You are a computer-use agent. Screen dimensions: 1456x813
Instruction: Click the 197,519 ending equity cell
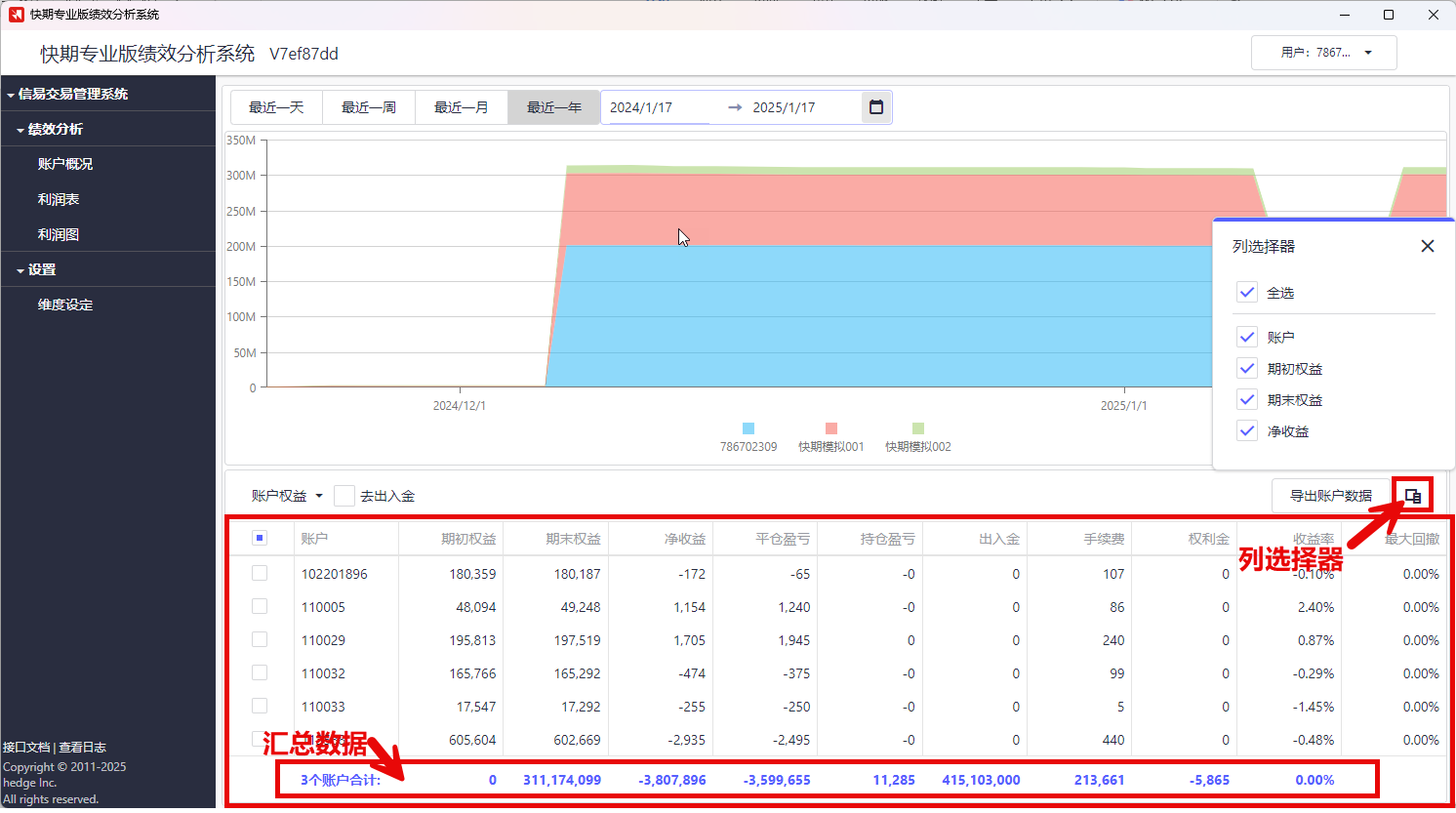(578, 640)
